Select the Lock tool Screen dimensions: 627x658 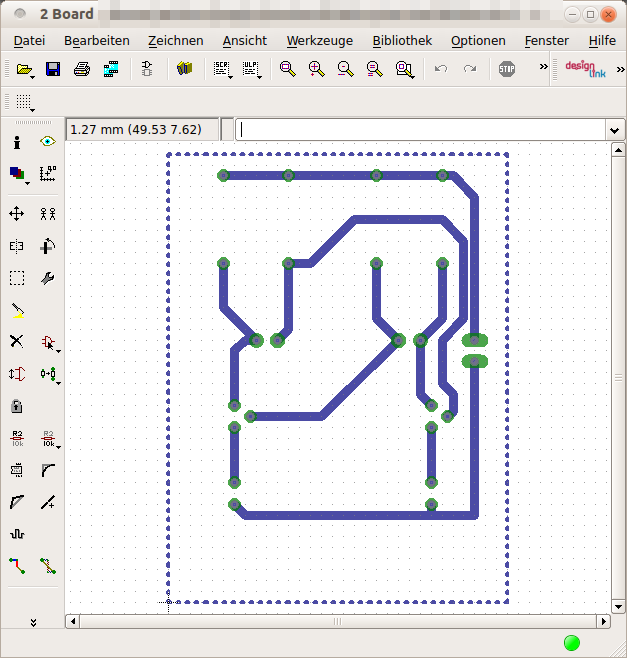point(17,406)
